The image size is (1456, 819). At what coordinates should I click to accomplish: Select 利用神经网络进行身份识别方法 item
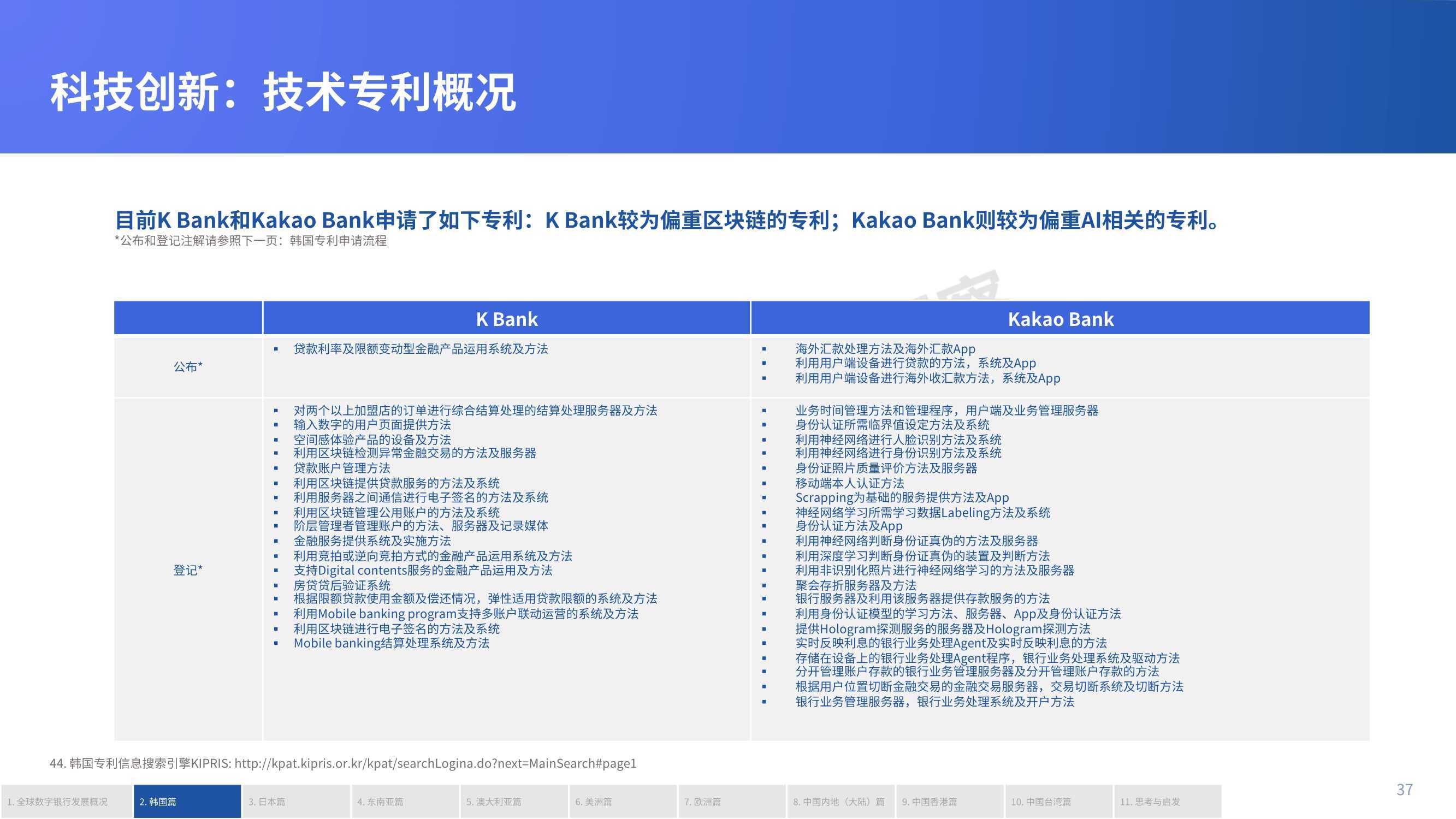click(898, 453)
